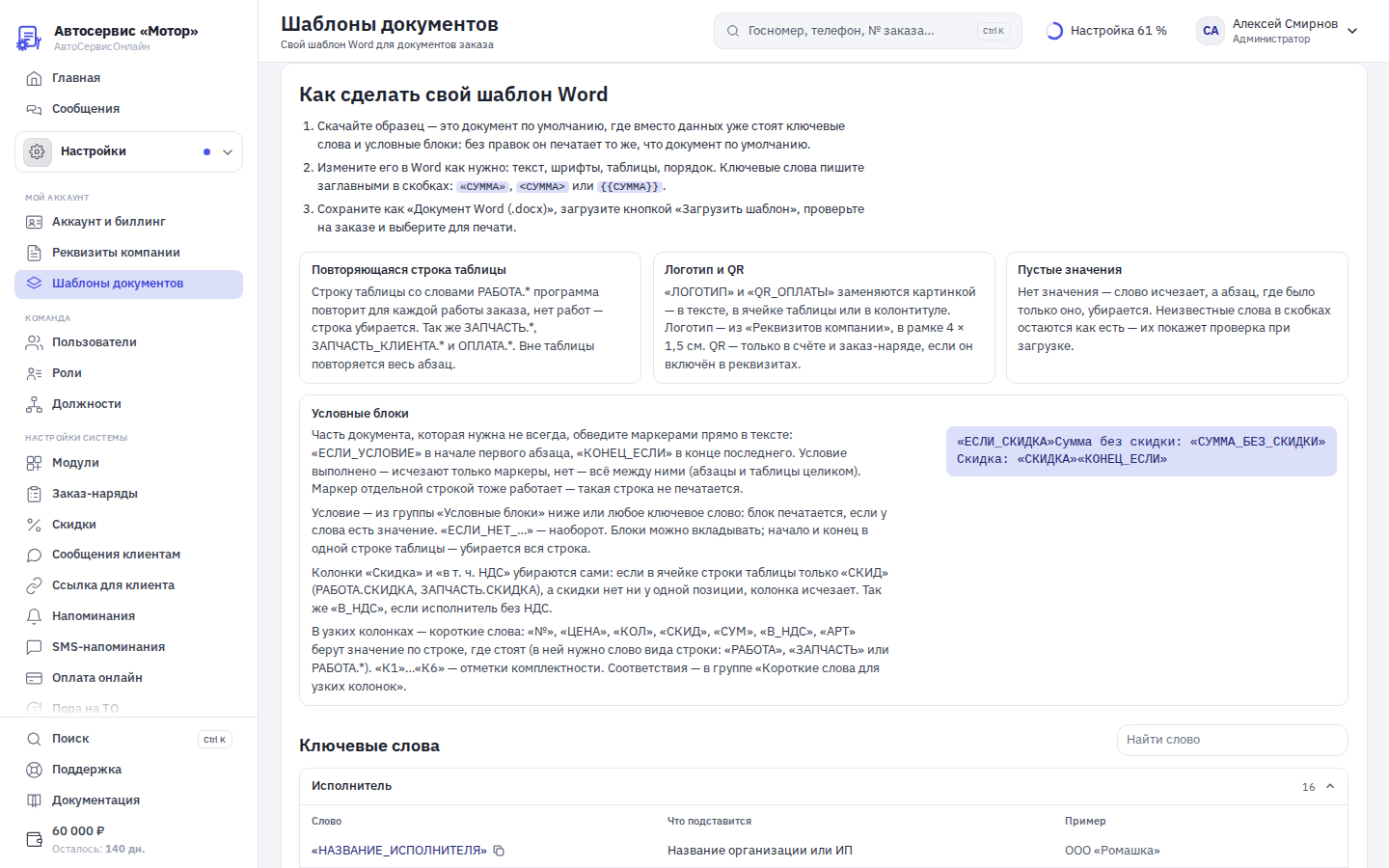
Task: Click the Должности hierarchy icon
Action: click(x=34, y=404)
